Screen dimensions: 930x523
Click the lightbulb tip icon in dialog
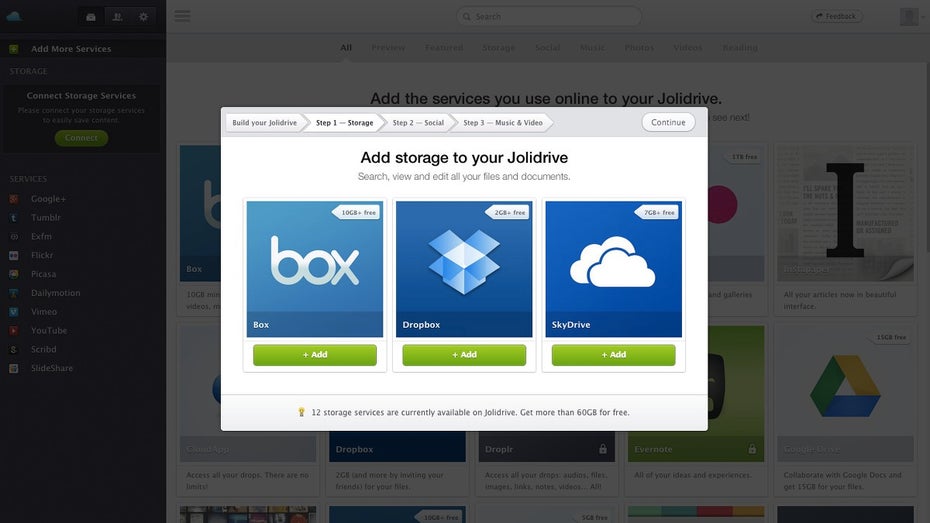pyautogui.click(x=301, y=412)
